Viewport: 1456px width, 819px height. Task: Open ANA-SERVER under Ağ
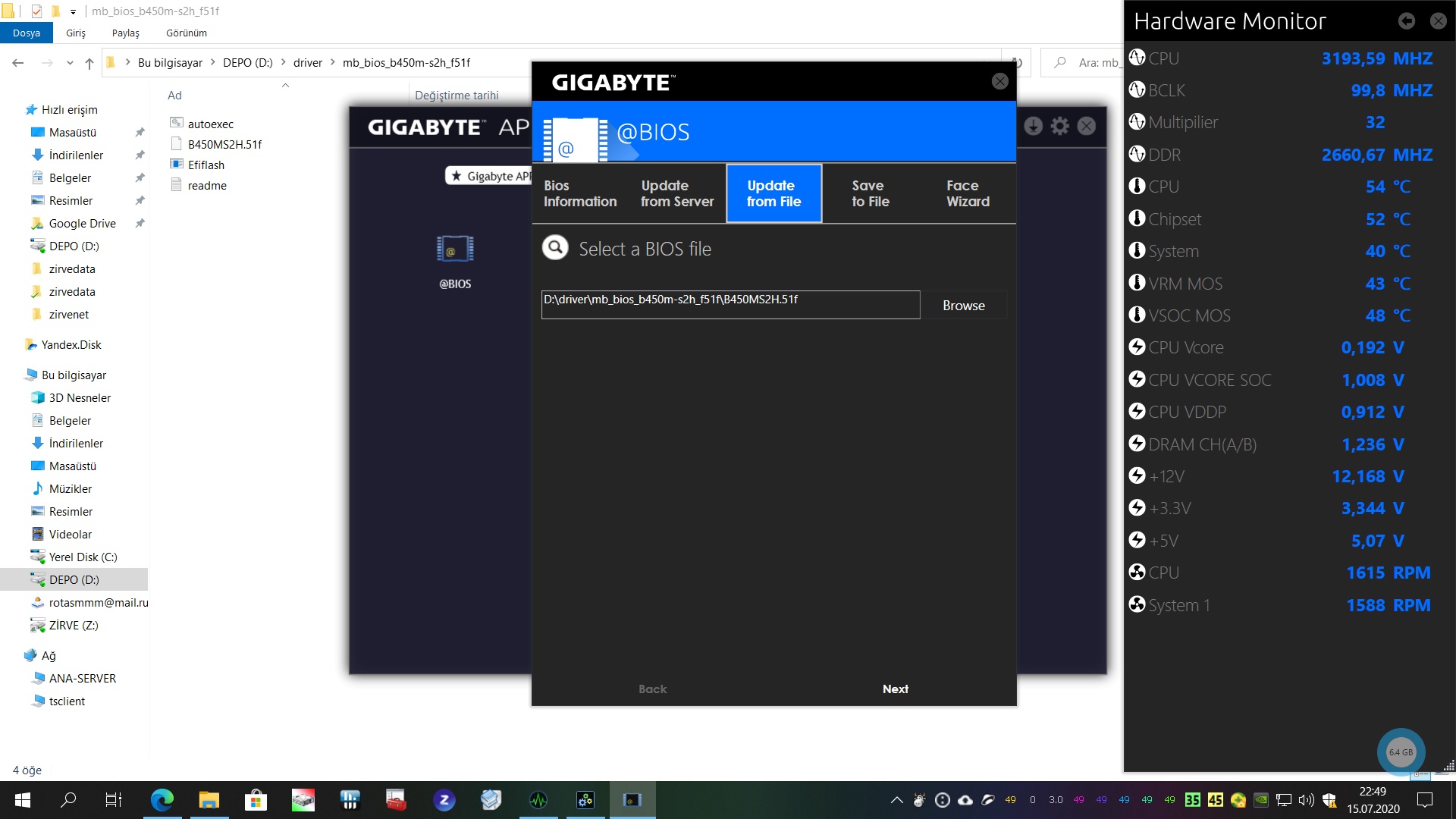pos(82,678)
